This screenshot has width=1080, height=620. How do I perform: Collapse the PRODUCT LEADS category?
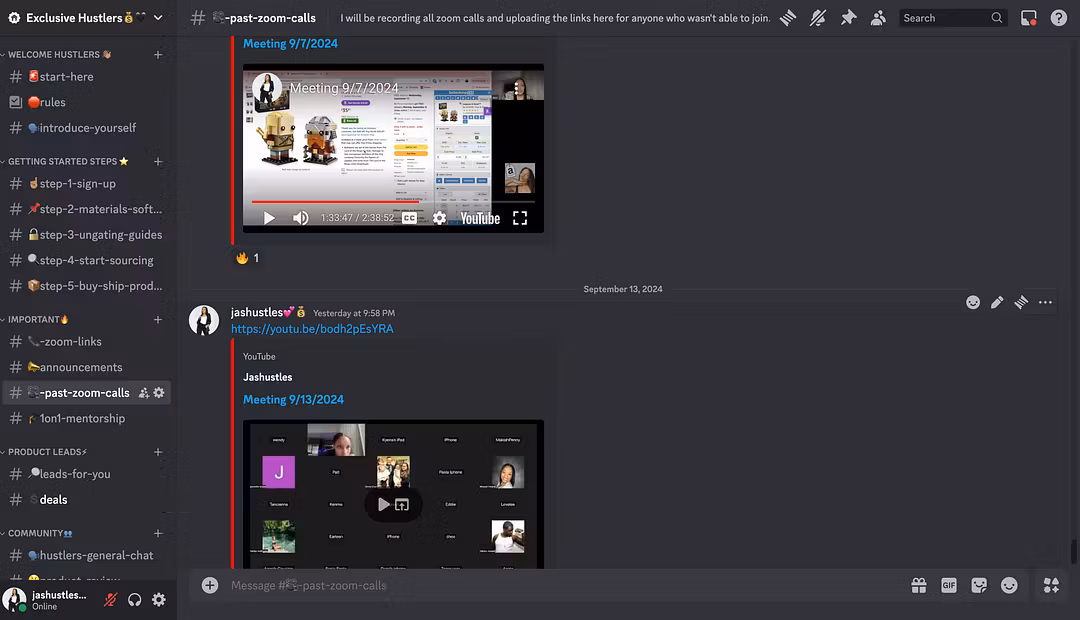point(48,452)
